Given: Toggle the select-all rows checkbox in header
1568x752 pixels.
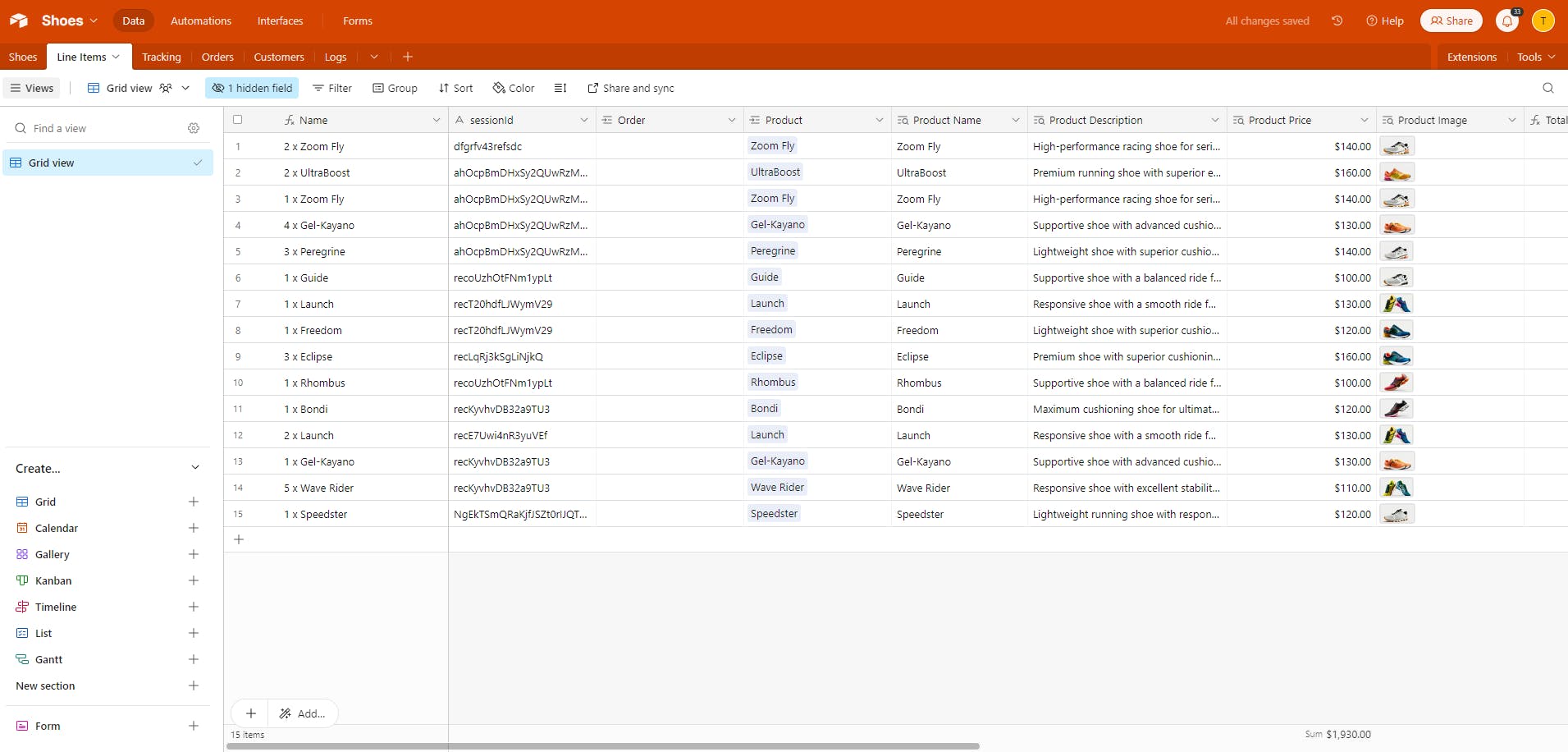Looking at the screenshot, I should point(238,120).
